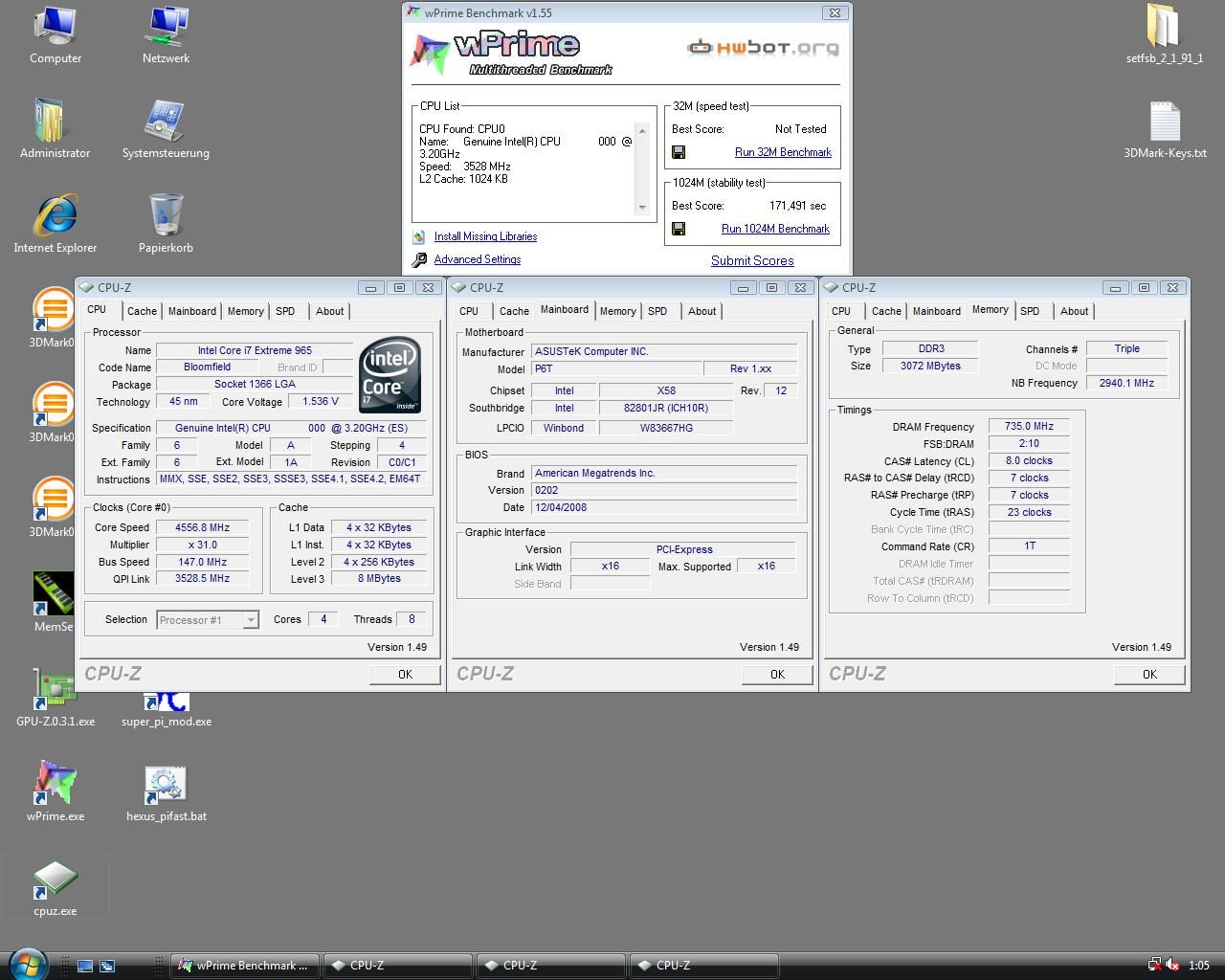
Task: Click the 1024M best score 171,491 sec
Action: point(797,206)
